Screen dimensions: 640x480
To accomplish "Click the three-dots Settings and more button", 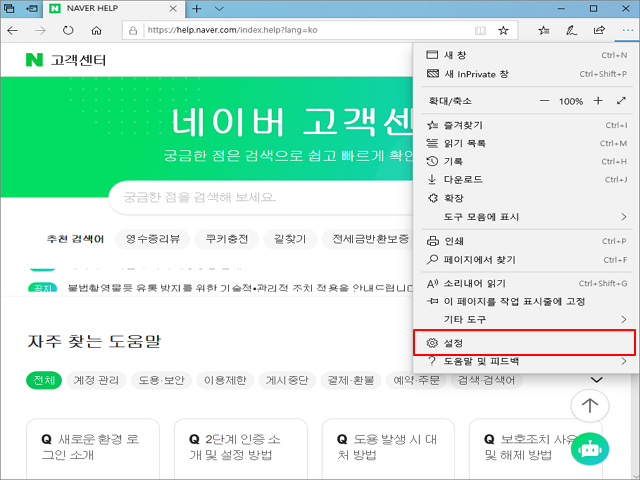I will [627, 30].
